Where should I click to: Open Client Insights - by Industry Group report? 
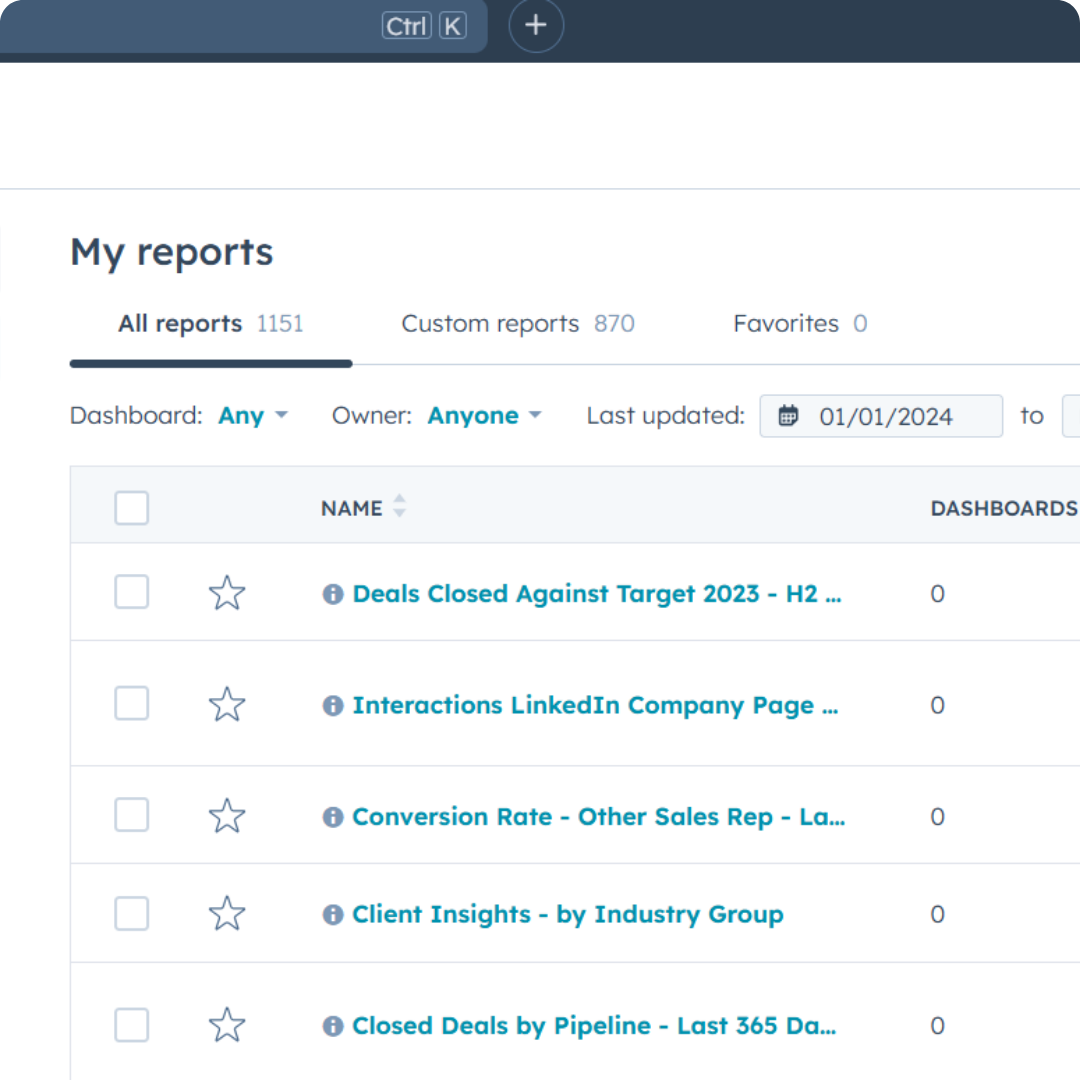coord(568,915)
